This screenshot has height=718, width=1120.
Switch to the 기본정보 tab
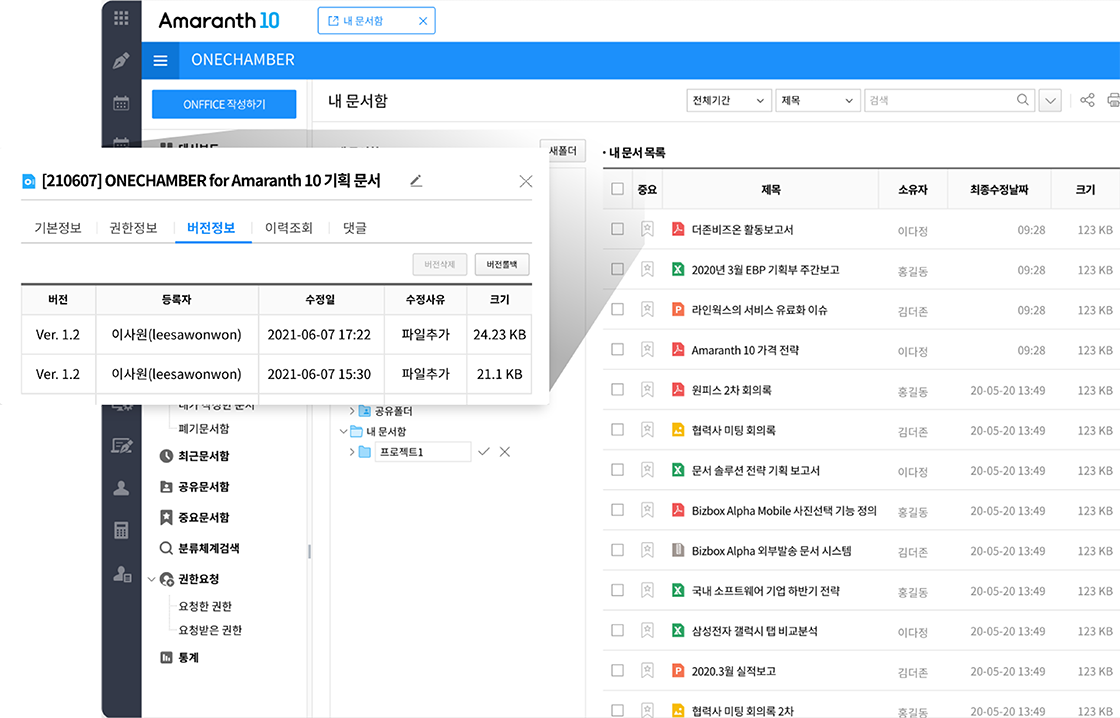(x=58, y=228)
